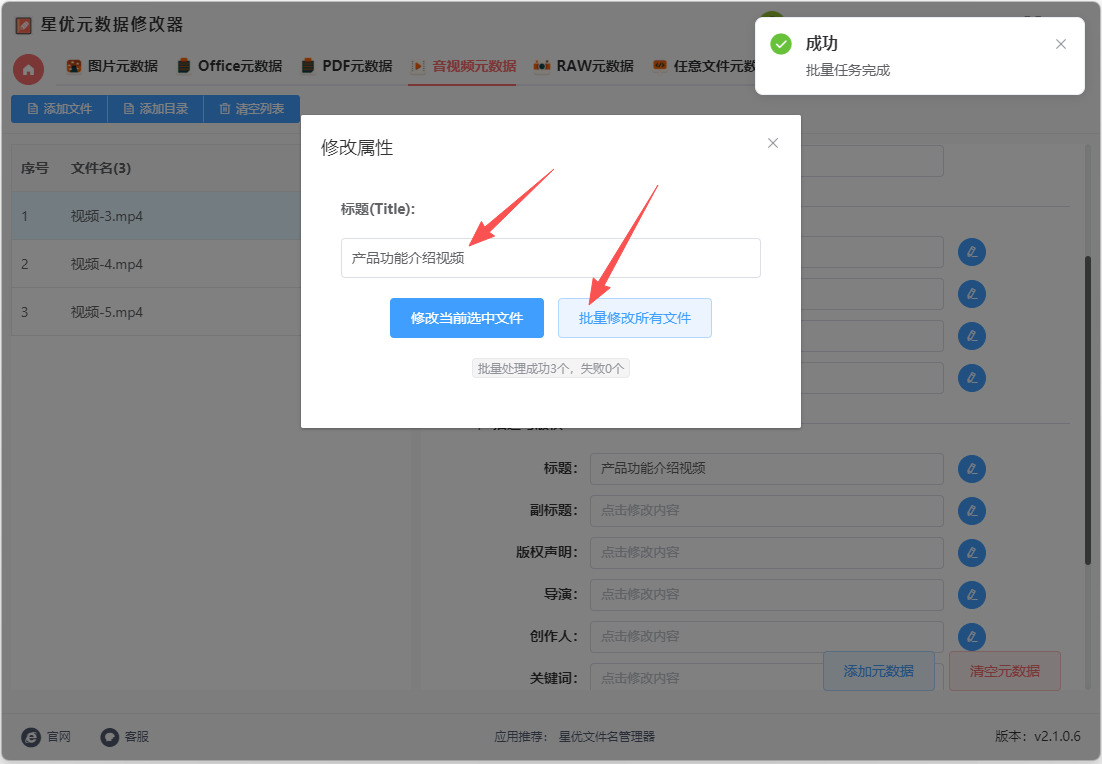
Task: Click the 客服 chat icon
Action: (110, 737)
